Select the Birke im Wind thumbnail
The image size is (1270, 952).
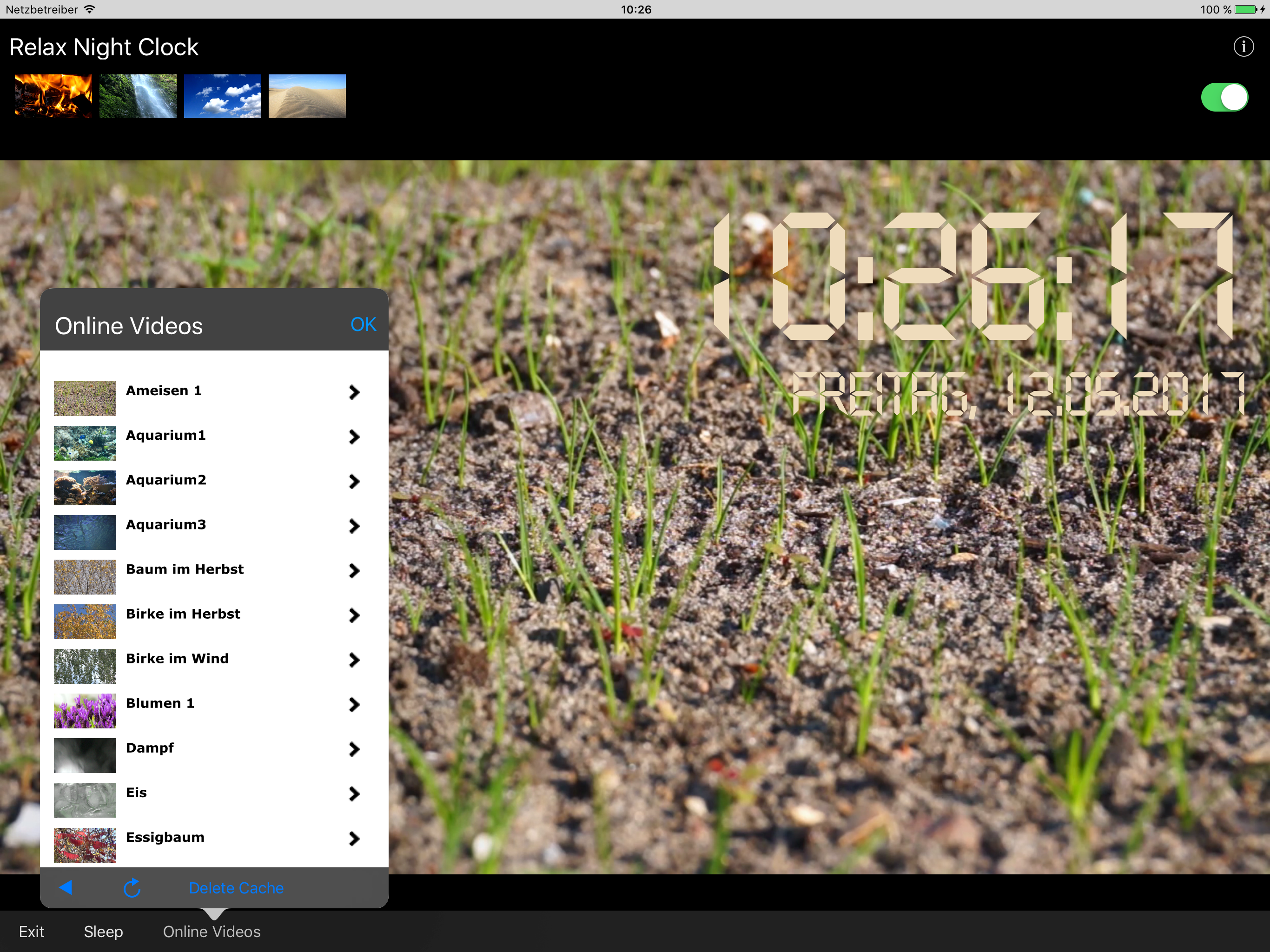point(85,667)
